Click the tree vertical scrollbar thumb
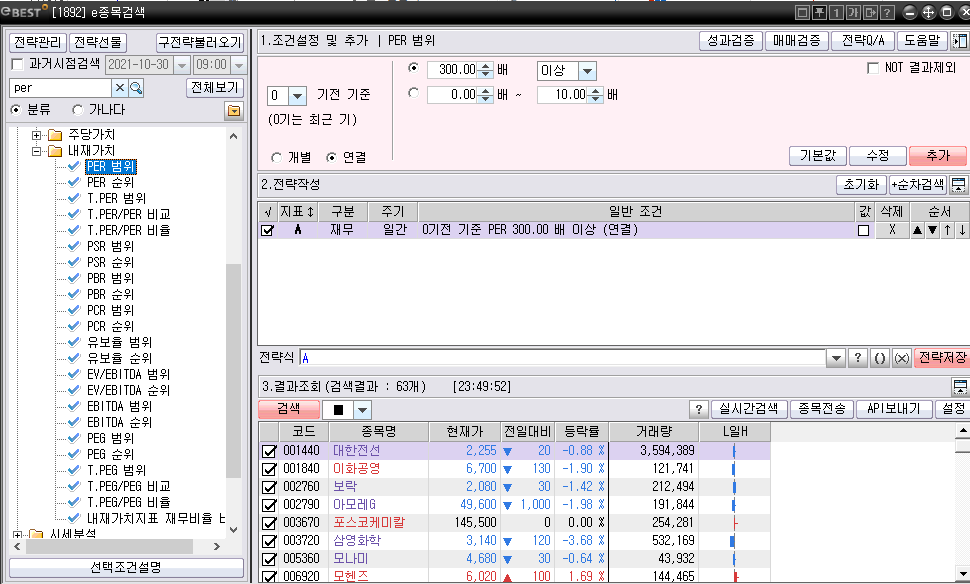The image size is (970, 584). tap(233, 371)
